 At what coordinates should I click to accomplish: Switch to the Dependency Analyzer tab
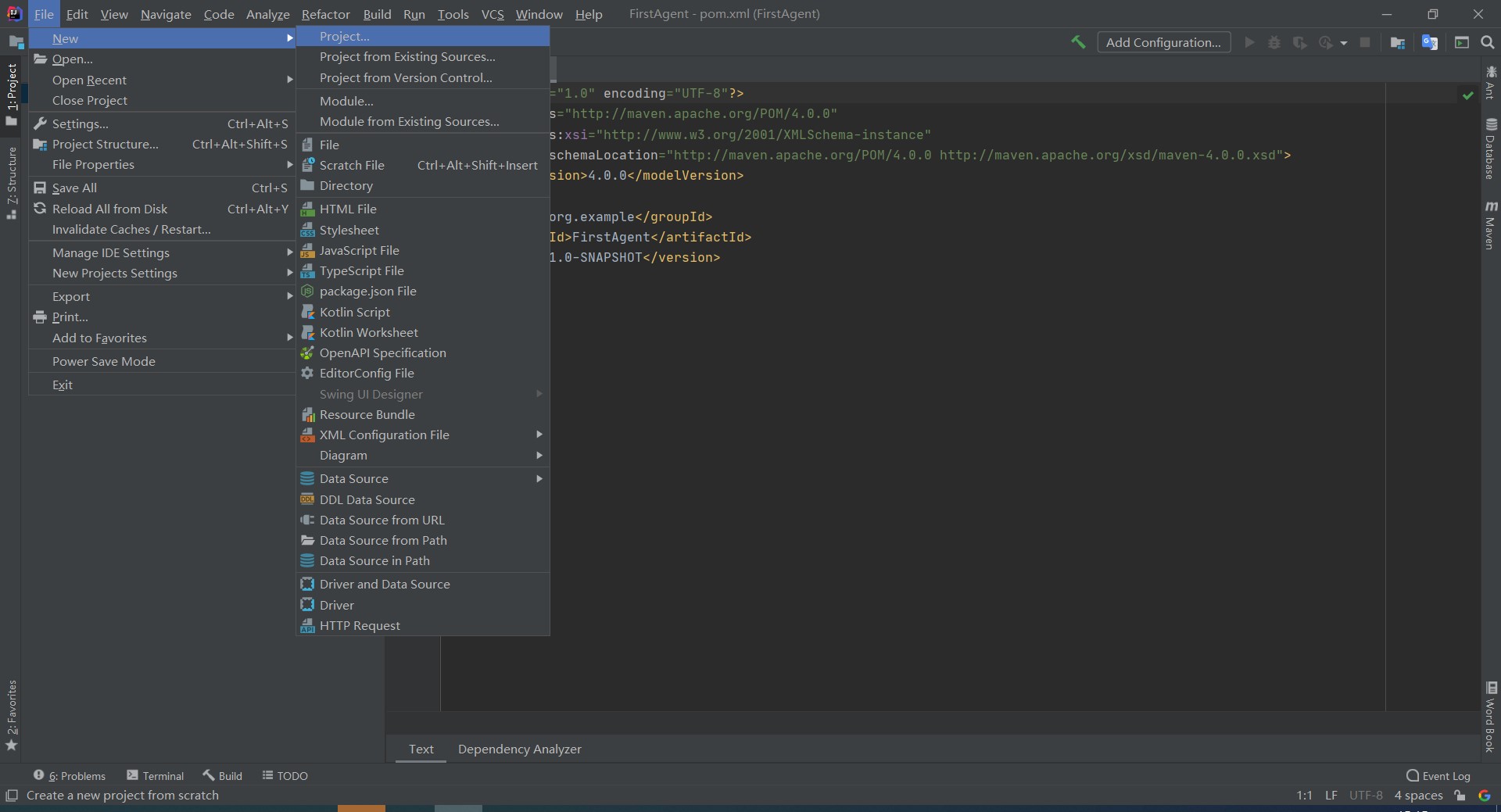click(519, 749)
